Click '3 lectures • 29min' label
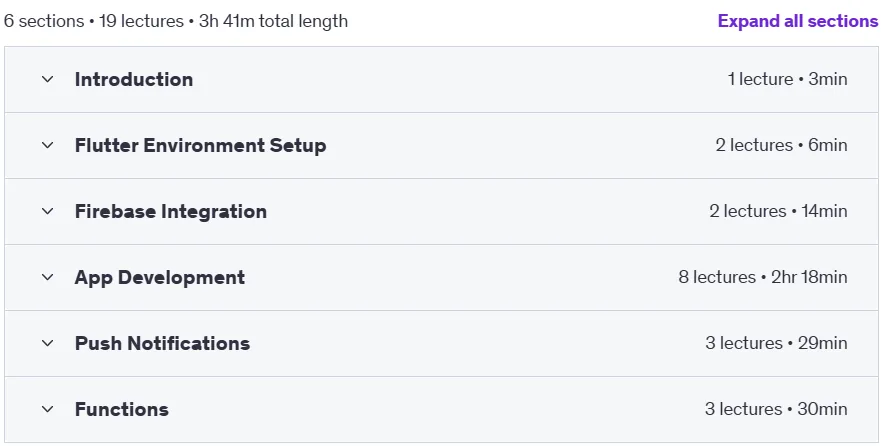The height and width of the screenshot is (446, 881). click(776, 343)
